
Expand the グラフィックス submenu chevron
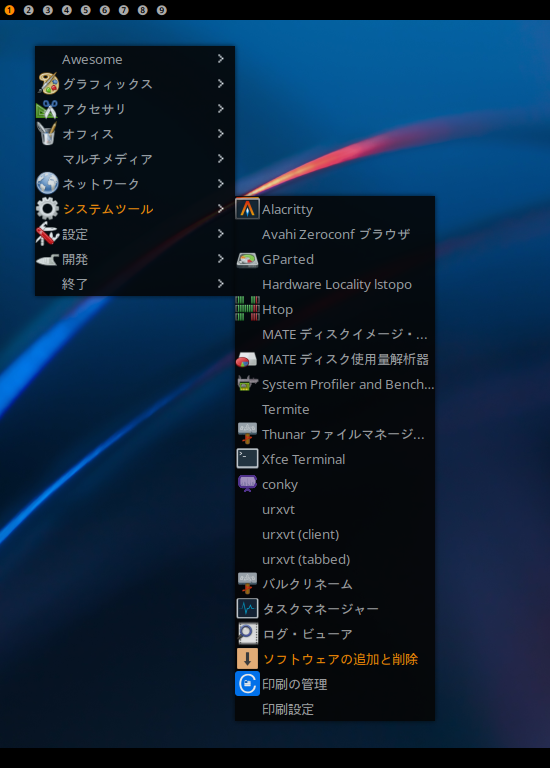[221, 84]
